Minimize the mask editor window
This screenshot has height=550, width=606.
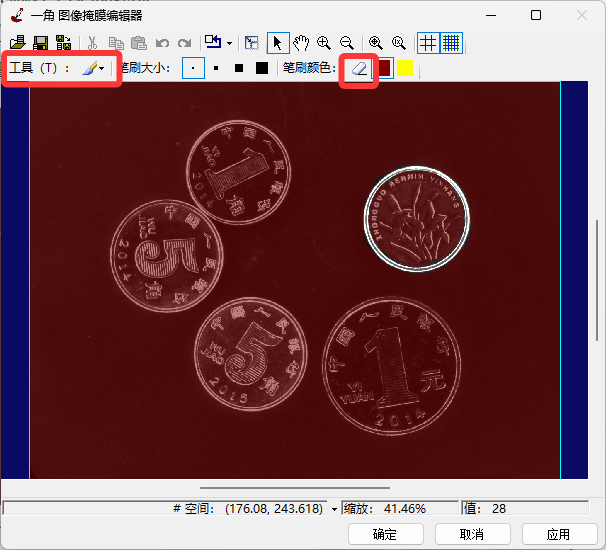(x=491, y=15)
